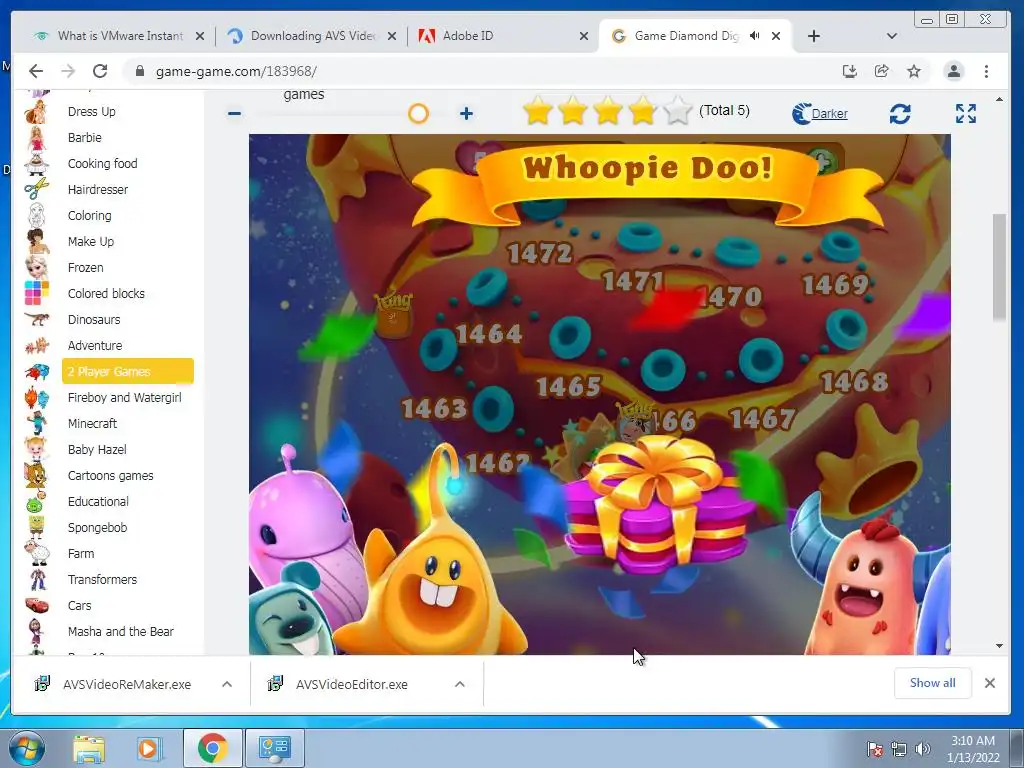
Task: Click the Dress Up category icon
Action: point(36,112)
